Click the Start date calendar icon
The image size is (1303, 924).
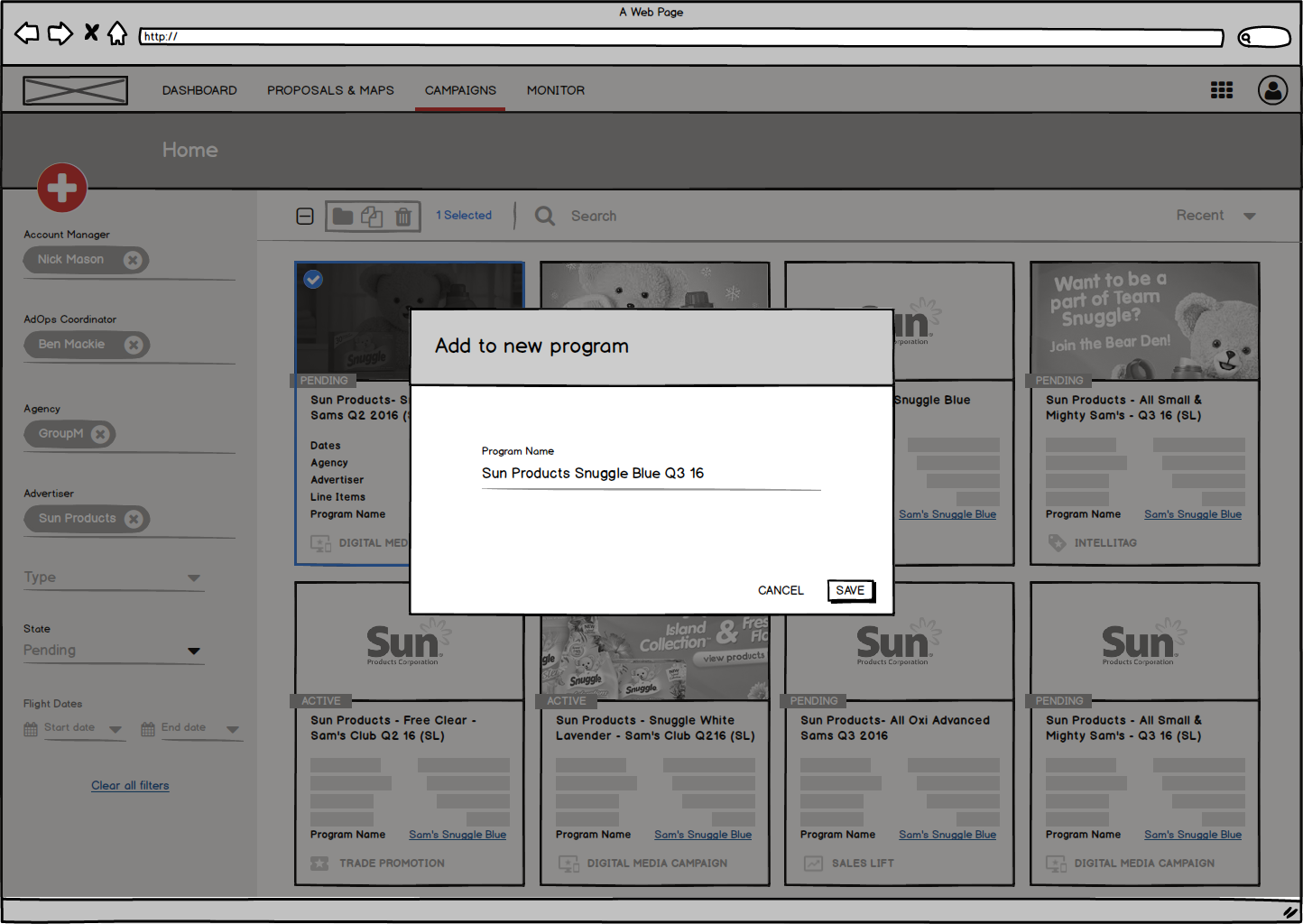(31, 729)
